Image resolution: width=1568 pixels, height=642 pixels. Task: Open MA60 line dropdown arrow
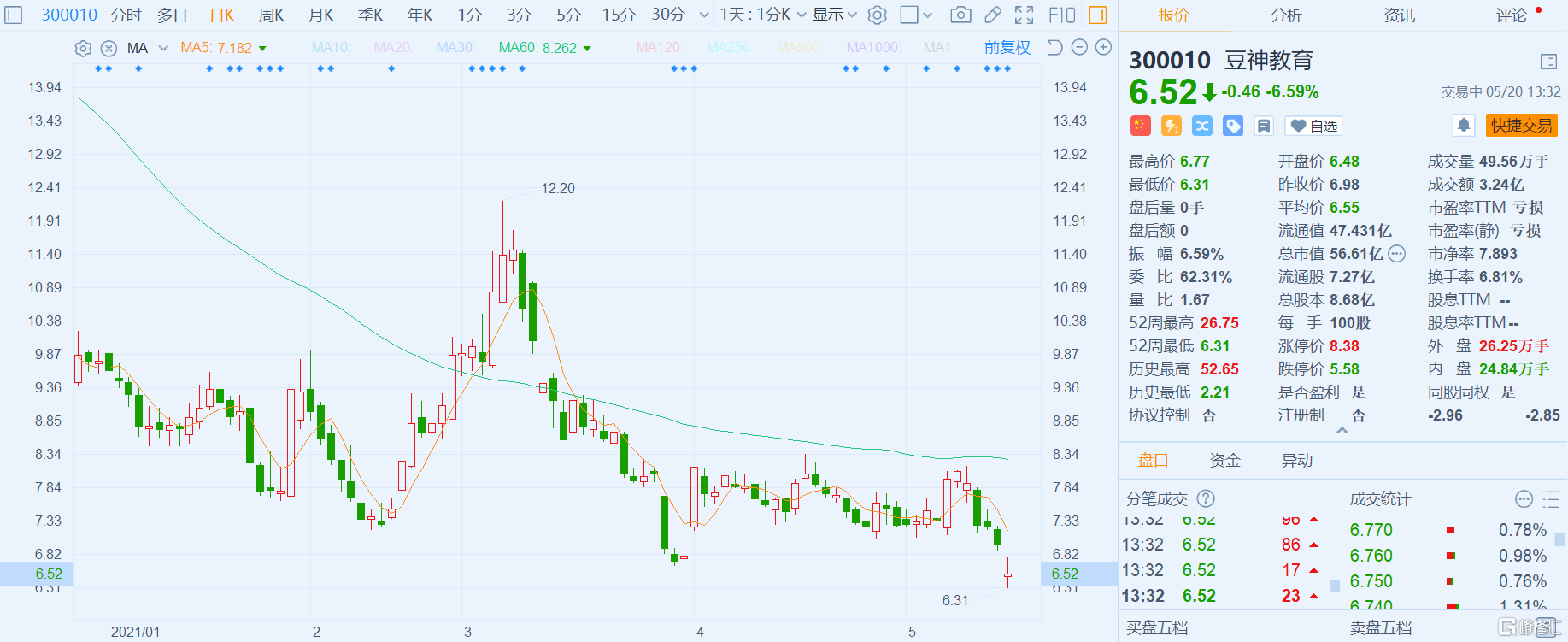(587, 49)
